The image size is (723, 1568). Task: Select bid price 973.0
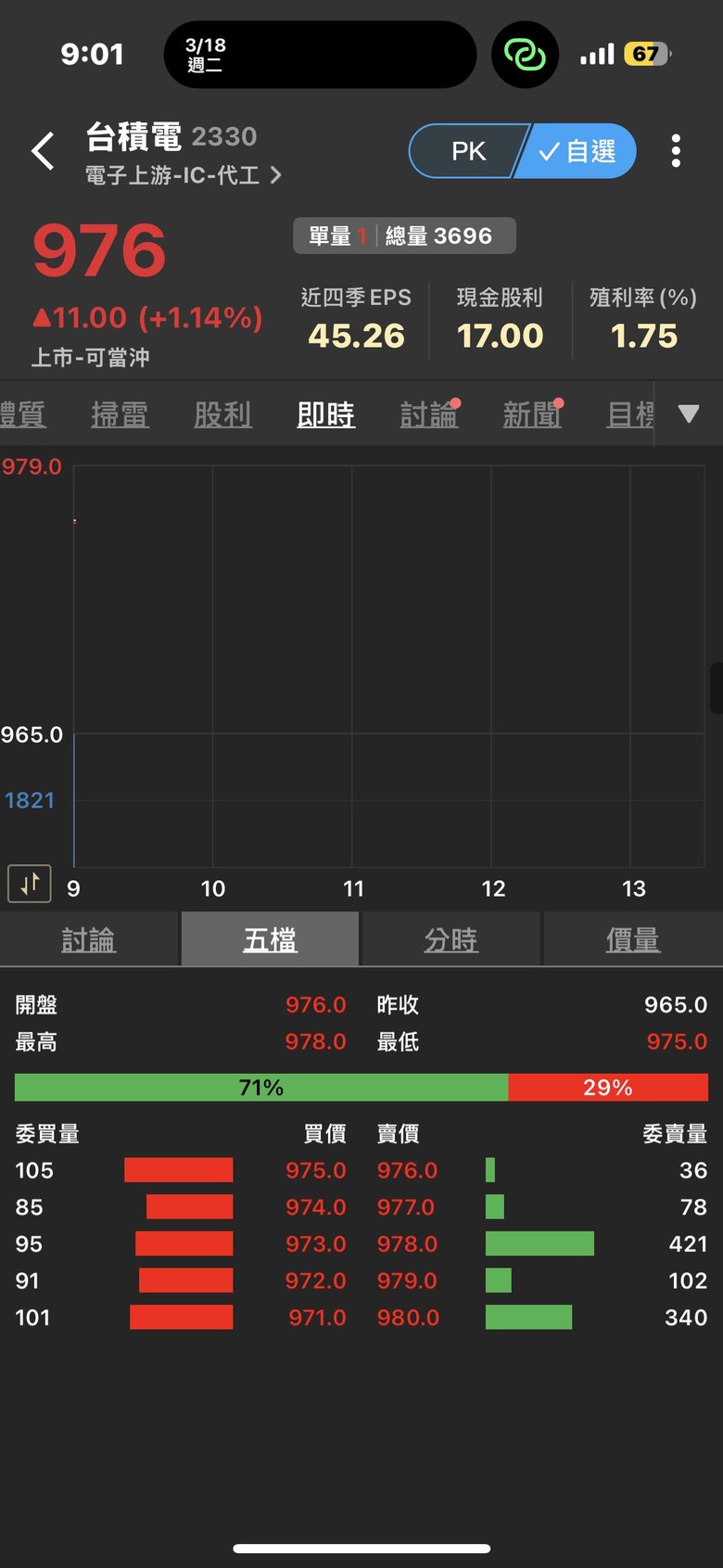coord(315,1243)
